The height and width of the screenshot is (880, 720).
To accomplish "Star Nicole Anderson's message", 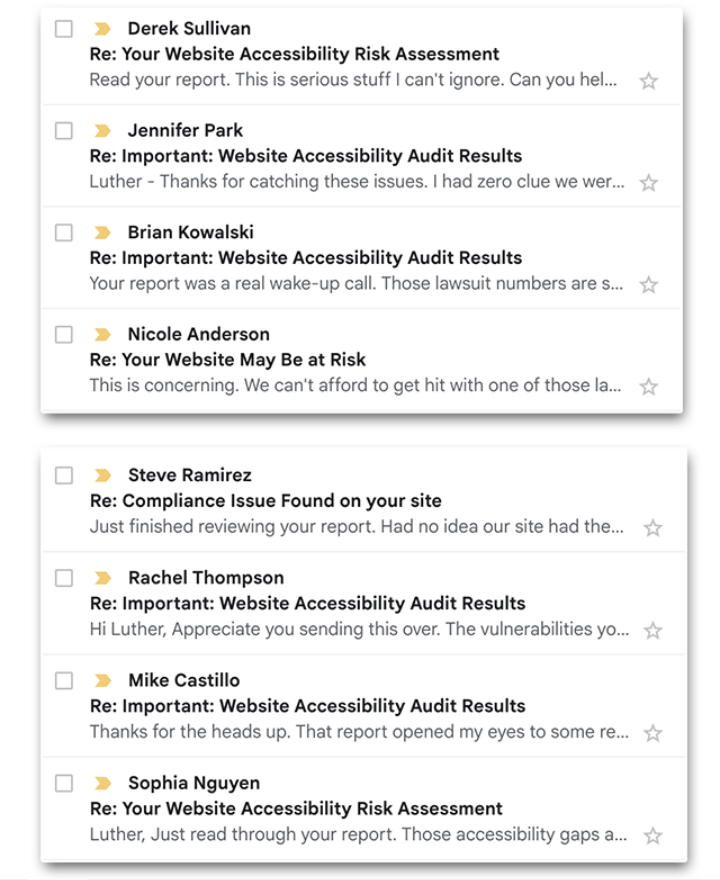I will tap(648, 386).
